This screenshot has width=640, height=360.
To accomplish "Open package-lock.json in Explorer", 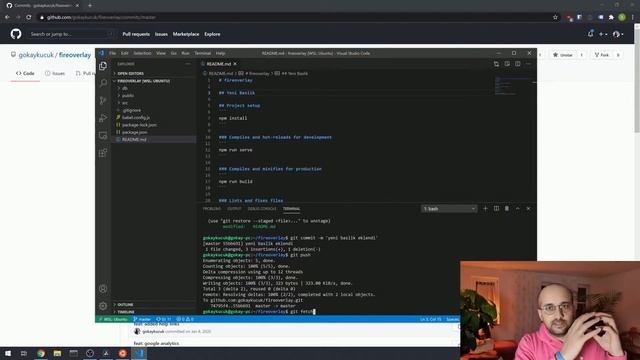I will (153, 125).
